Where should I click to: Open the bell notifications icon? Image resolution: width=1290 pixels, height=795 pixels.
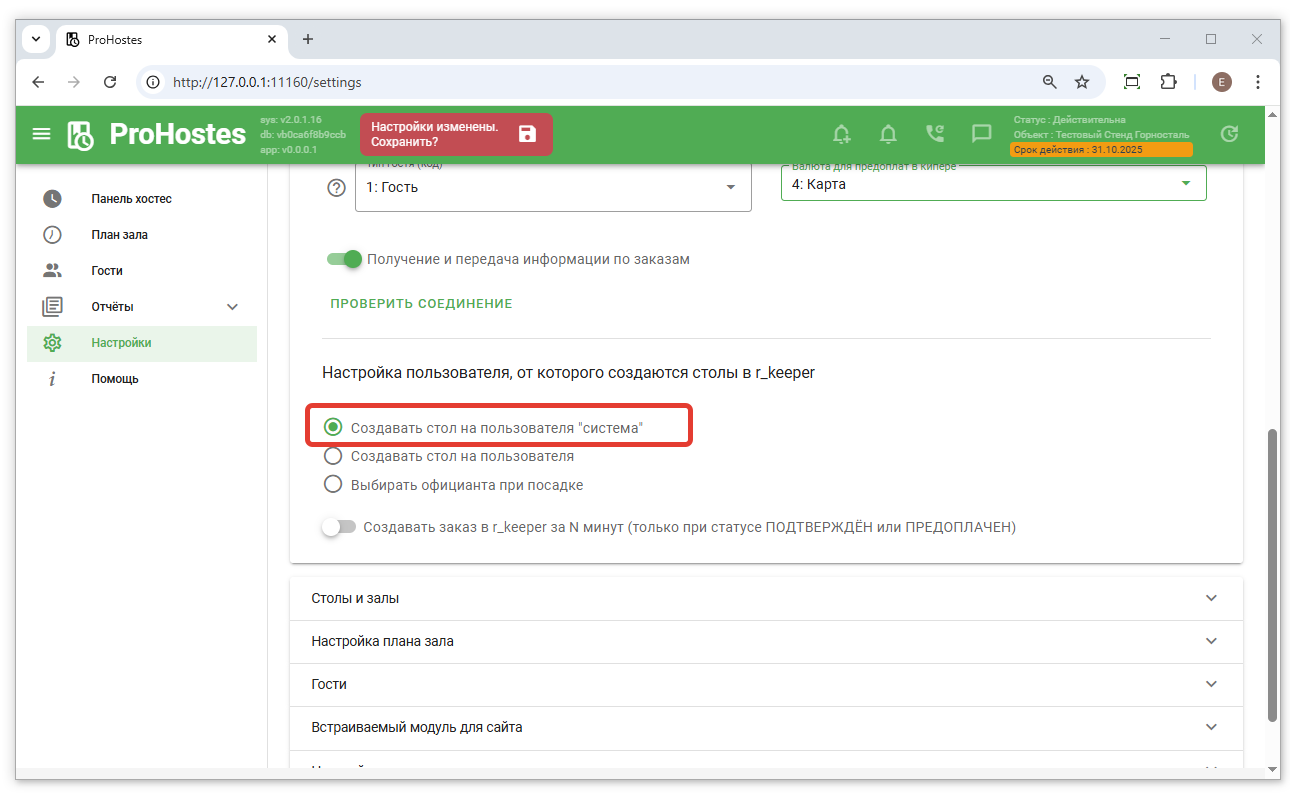888,134
